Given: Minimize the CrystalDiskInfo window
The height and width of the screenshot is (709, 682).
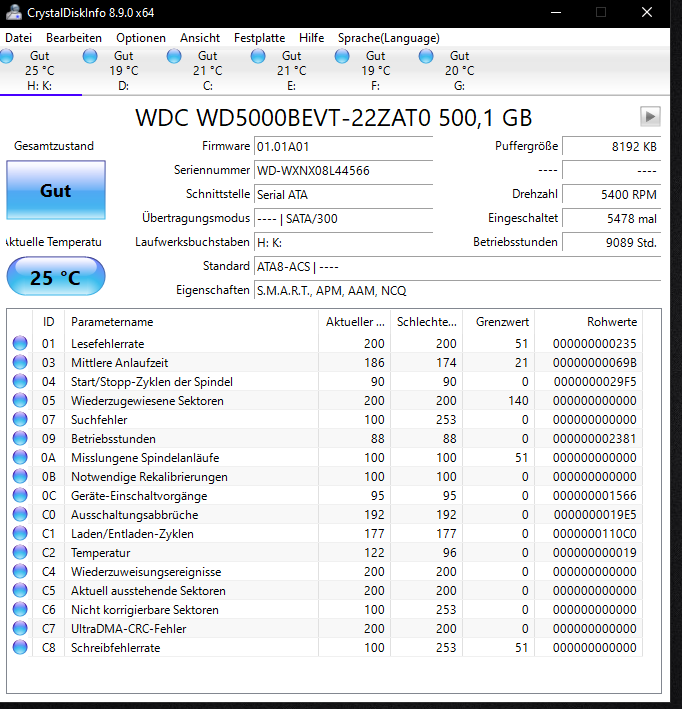Looking at the screenshot, I should (556, 12).
